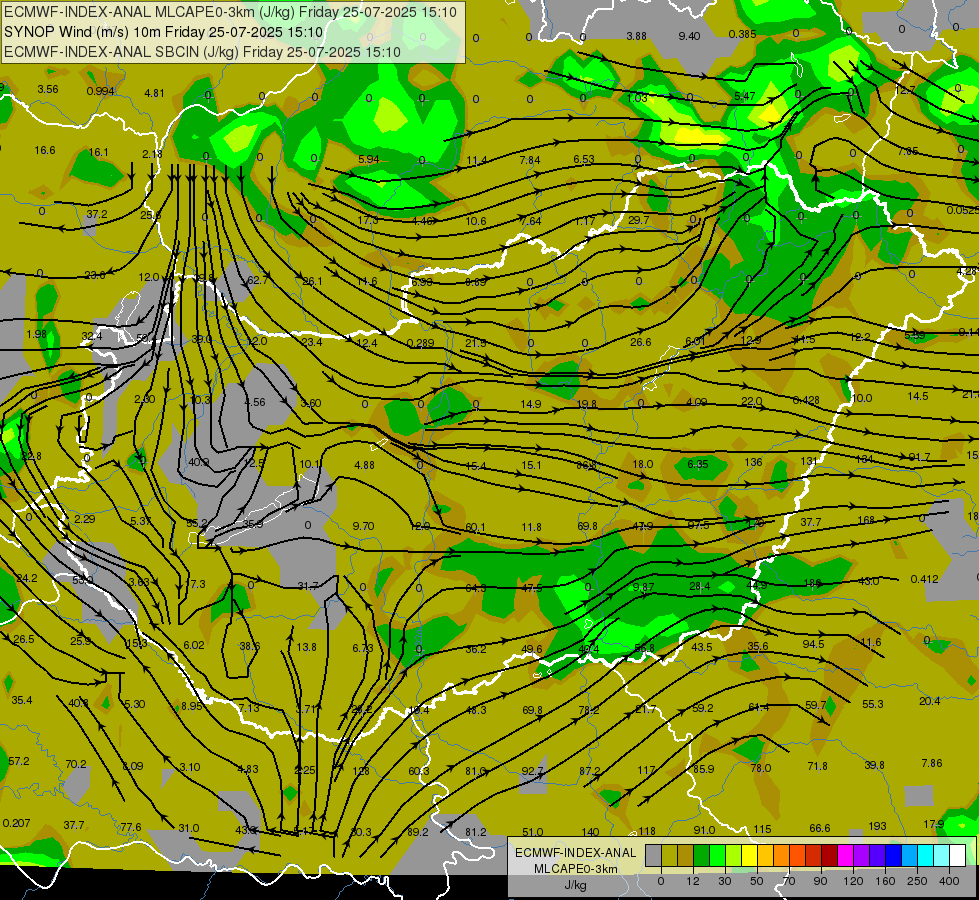This screenshot has width=979, height=900.
Task: Click the map value '5.94'
Action: (369, 159)
